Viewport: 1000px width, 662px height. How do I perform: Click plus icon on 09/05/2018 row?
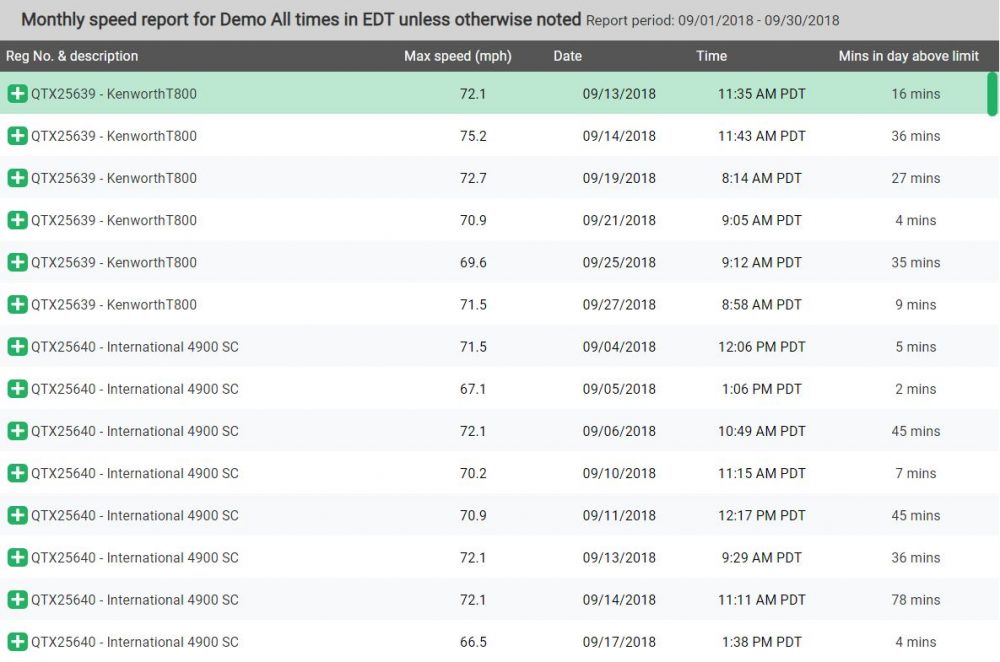coord(17,388)
